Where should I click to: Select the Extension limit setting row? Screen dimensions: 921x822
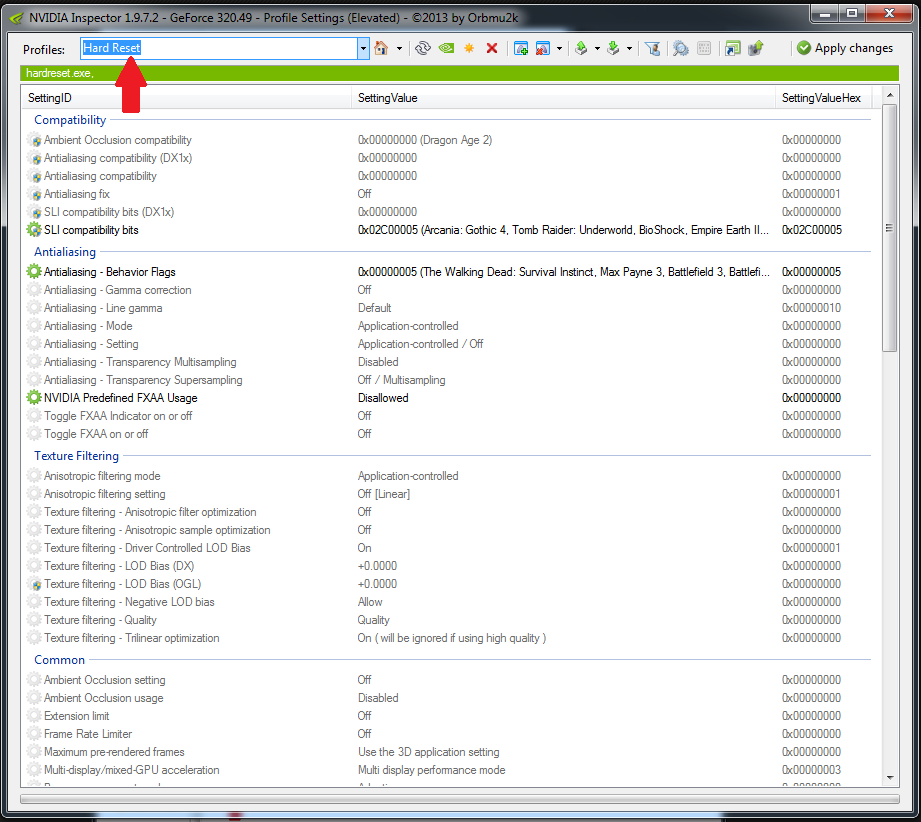click(451, 716)
